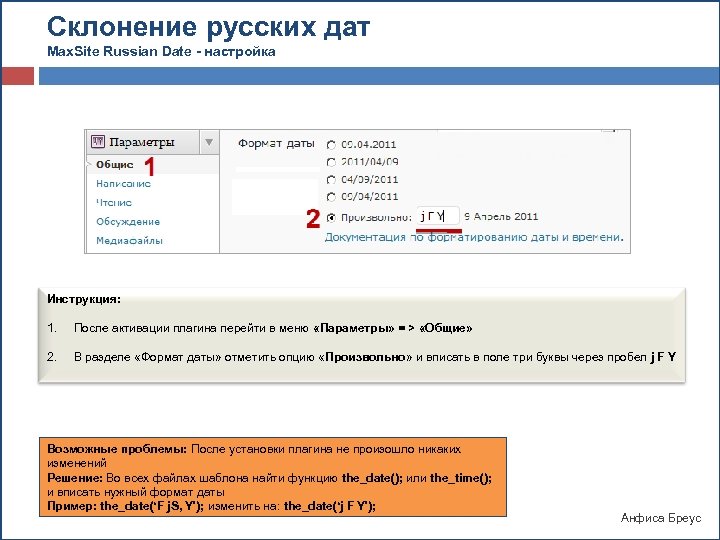Open the Написание submenu item
The image size is (720, 540).
pos(124,184)
